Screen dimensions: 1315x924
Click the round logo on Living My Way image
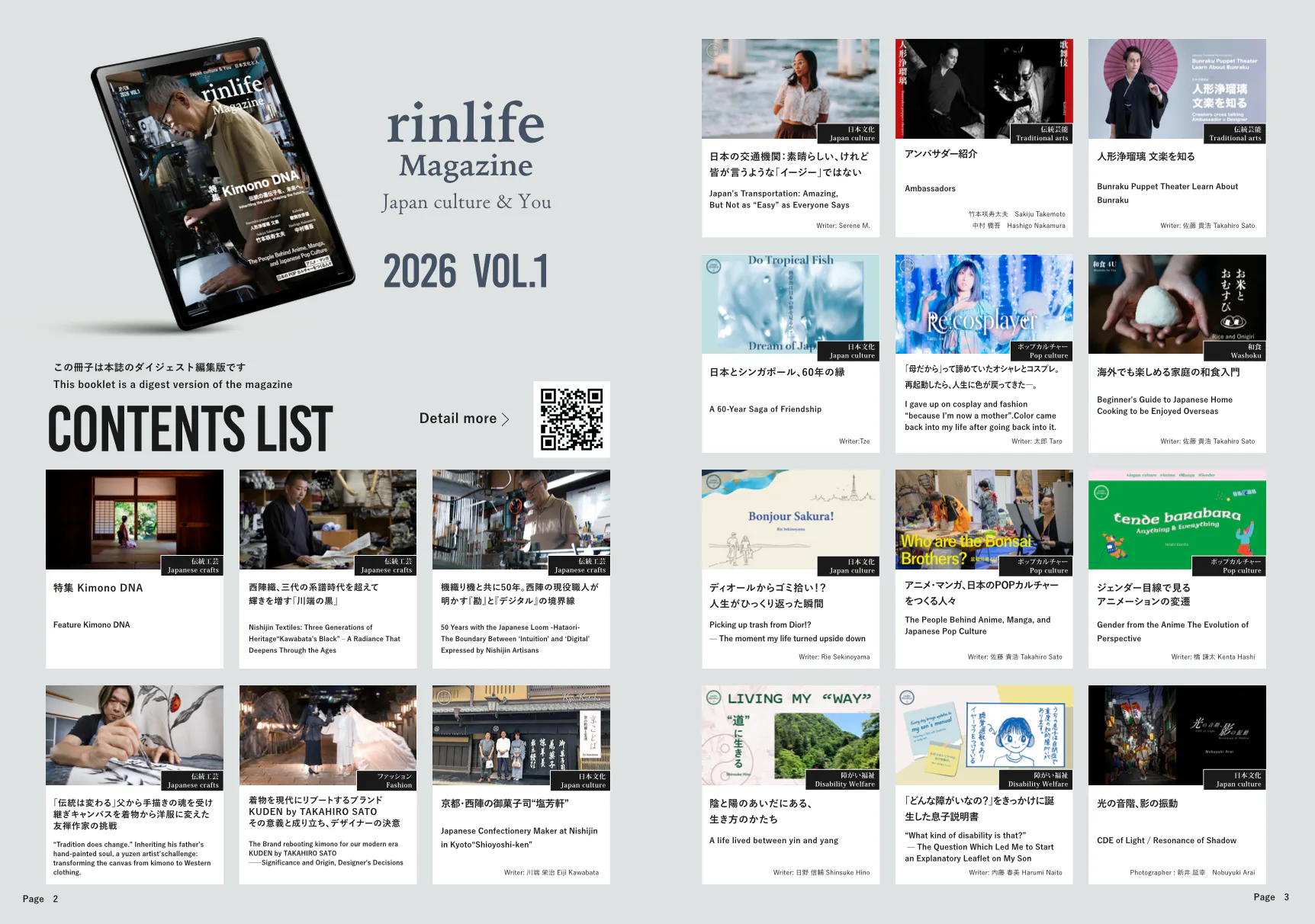click(713, 697)
